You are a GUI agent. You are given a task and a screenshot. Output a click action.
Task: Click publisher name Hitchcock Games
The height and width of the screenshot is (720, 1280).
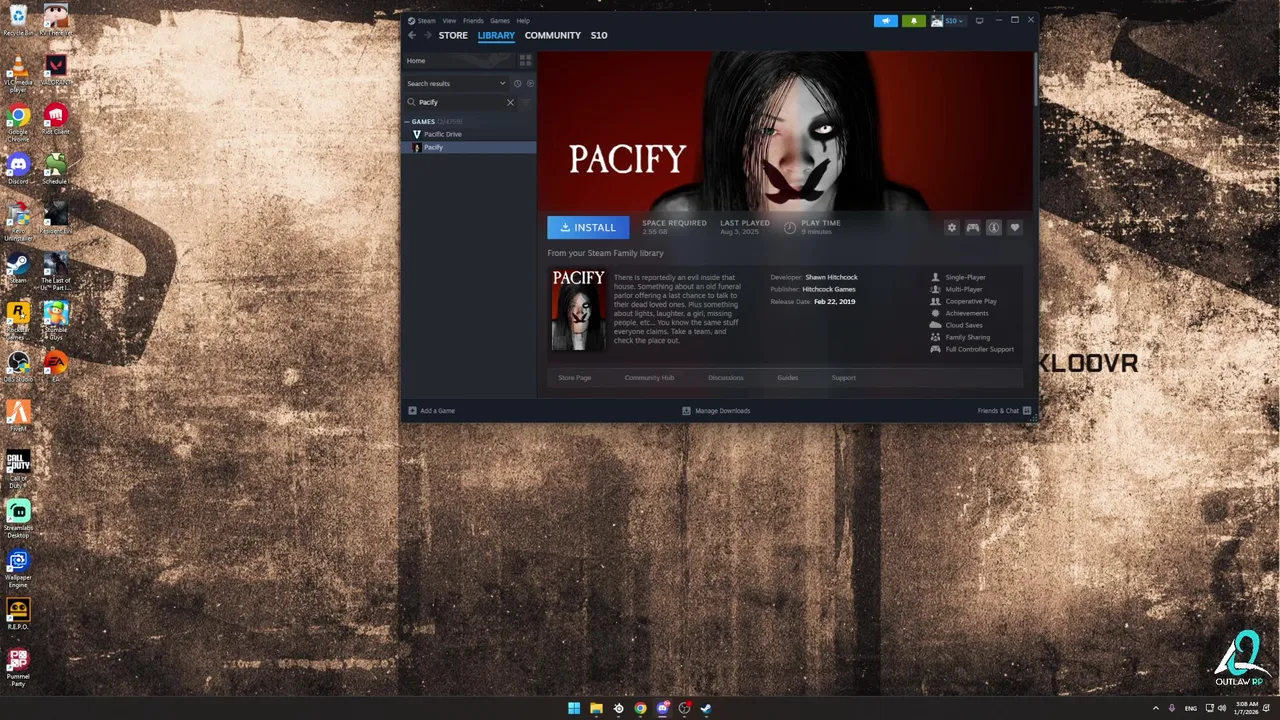pos(829,289)
